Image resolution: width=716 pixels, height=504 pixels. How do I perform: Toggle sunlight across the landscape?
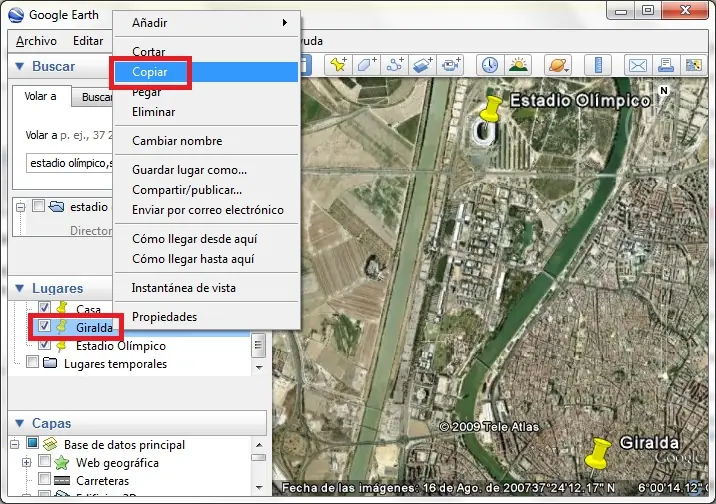pyautogui.click(x=518, y=65)
